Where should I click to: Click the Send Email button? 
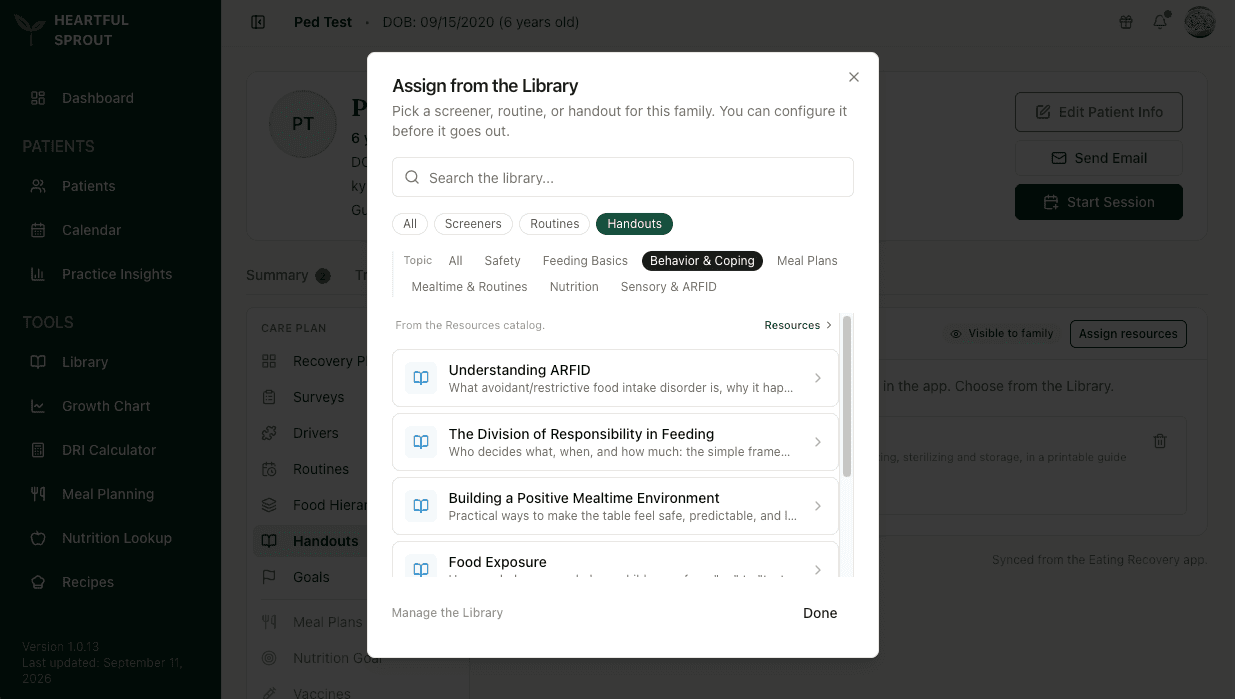1099,158
